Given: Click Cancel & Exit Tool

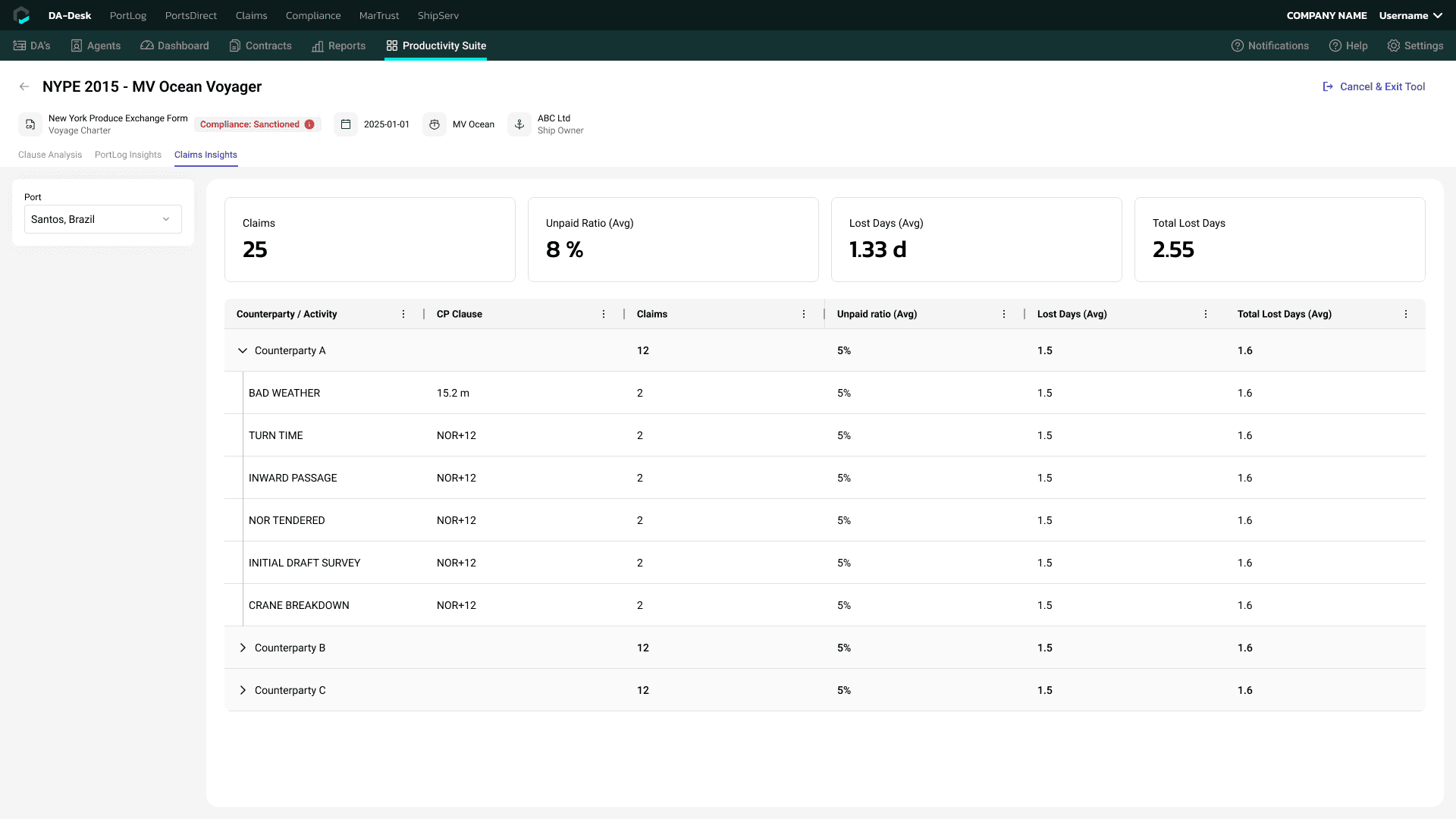Looking at the screenshot, I should pyautogui.click(x=1374, y=86).
